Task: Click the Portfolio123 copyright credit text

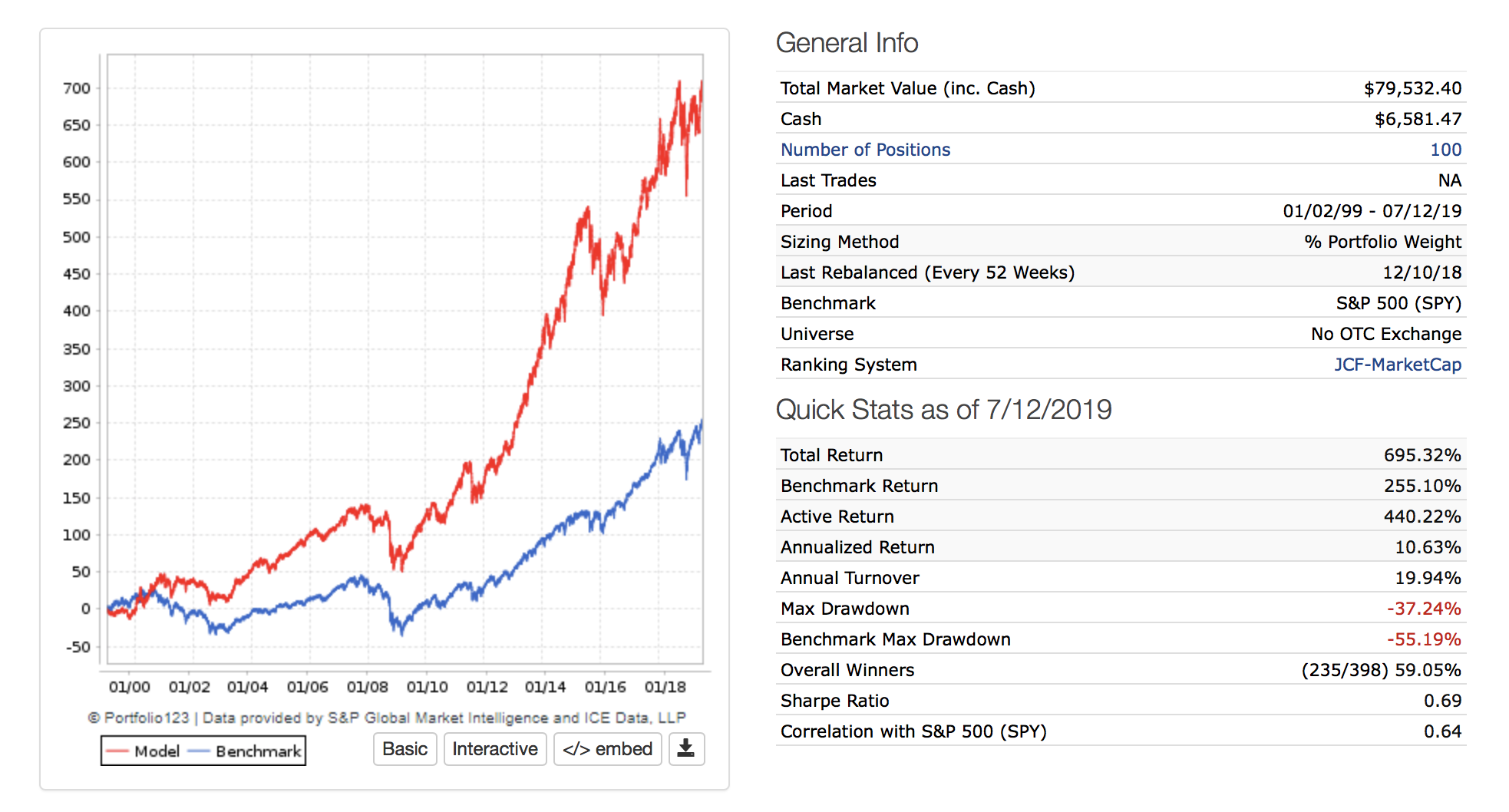Action: point(386,718)
